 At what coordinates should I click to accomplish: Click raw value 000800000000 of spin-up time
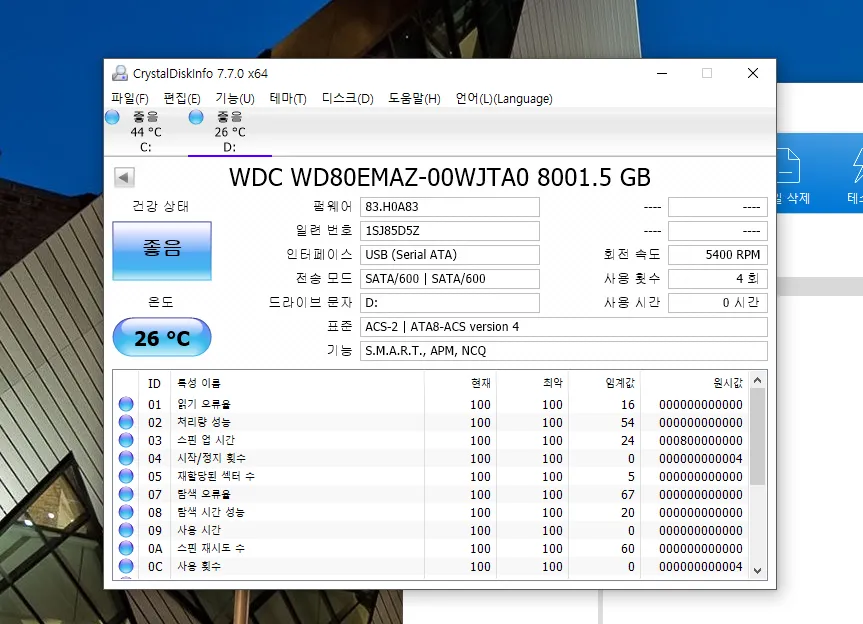click(701, 441)
